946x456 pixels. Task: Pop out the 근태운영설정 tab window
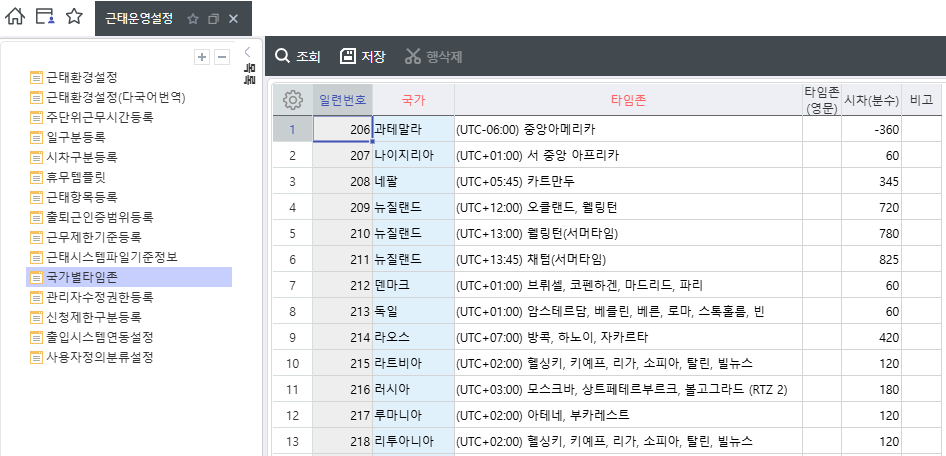pyautogui.click(x=213, y=19)
